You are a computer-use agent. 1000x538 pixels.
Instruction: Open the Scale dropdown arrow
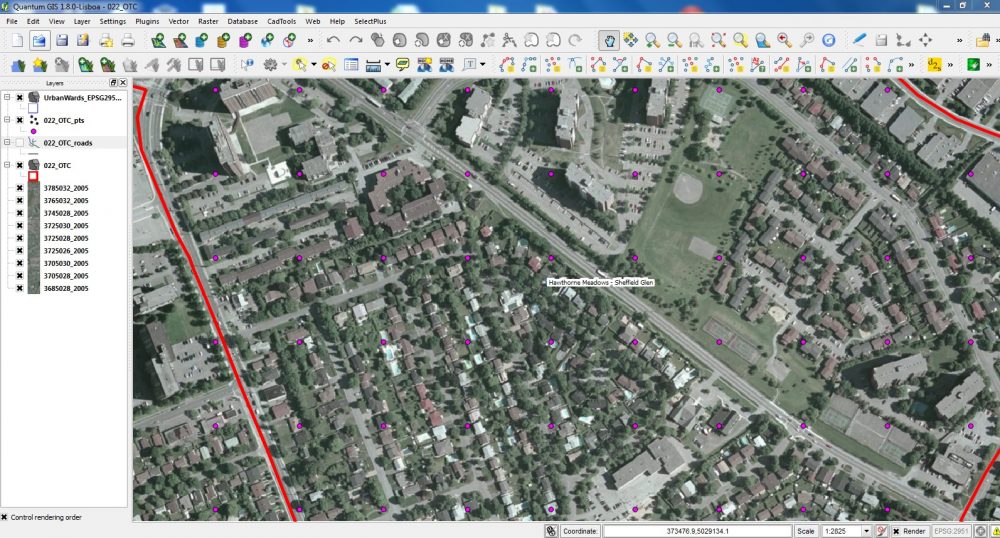[866, 531]
